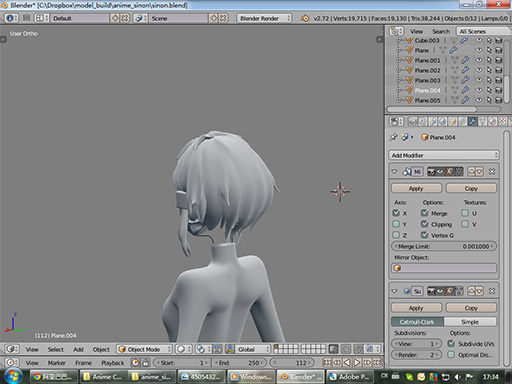512x384 pixels.
Task: Open the Global orientation dropdown
Action: pos(253,349)
